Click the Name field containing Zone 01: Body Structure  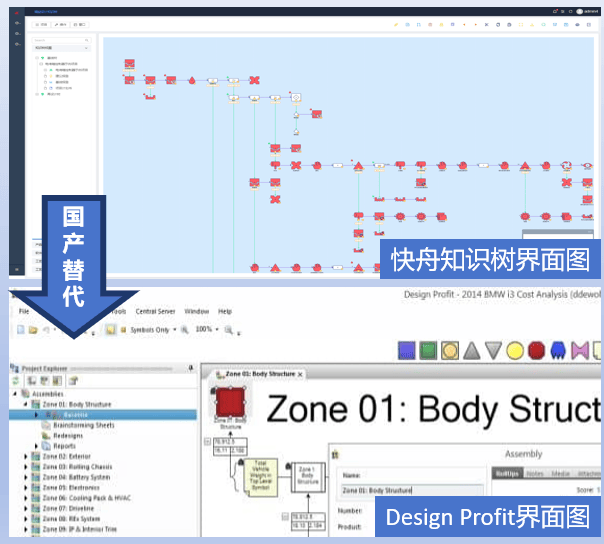[412, 490]
